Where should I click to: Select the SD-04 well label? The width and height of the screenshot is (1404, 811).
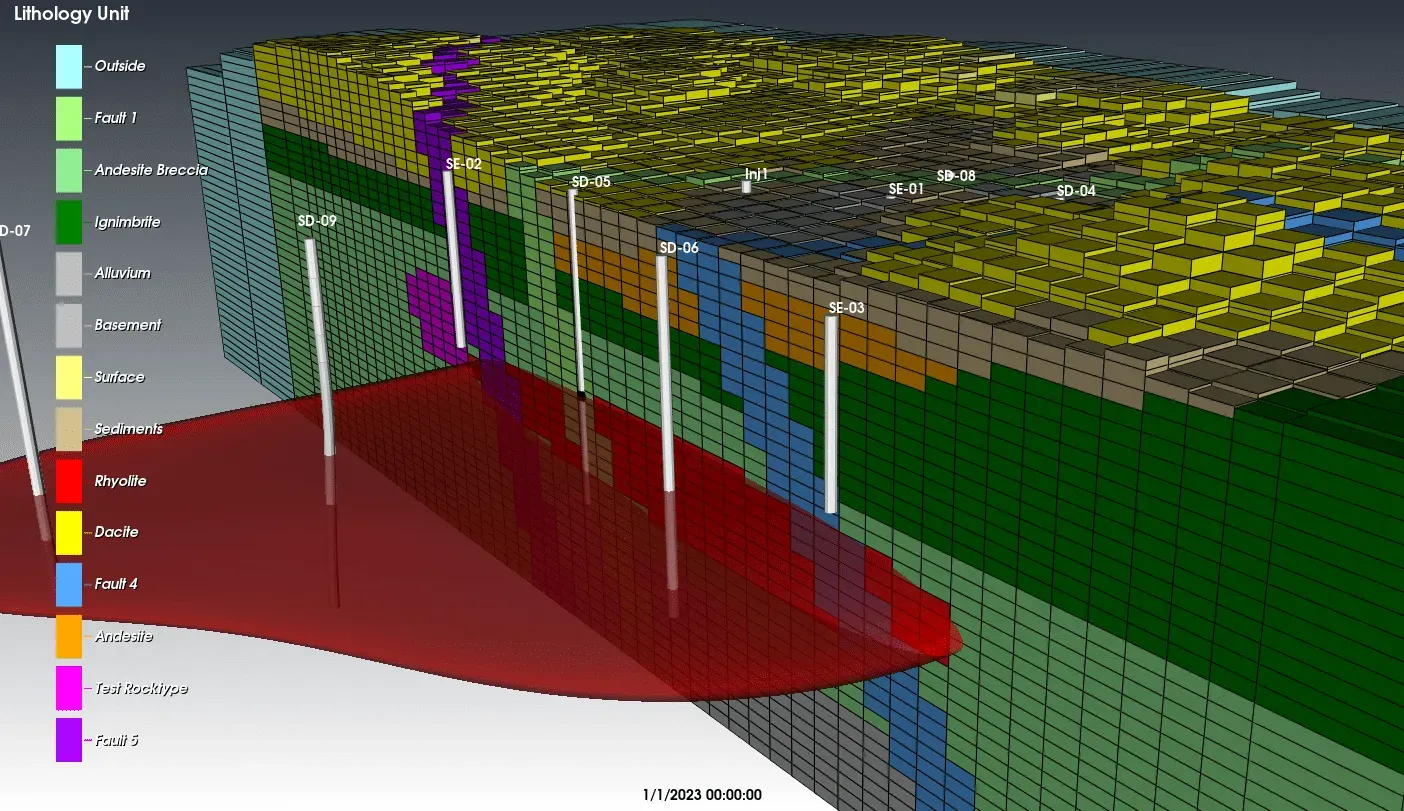[1076, 190]
